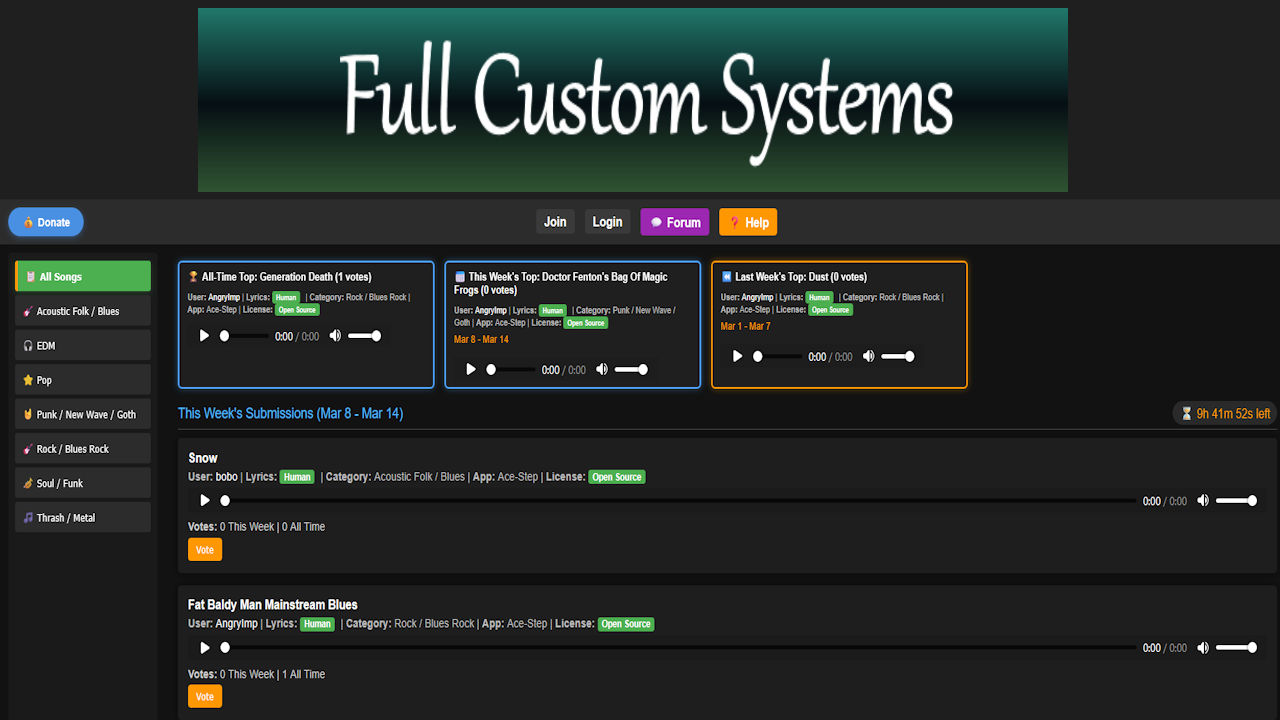Vote for the Snow song
The image size is (1280, 720).
tap(205, 550)
